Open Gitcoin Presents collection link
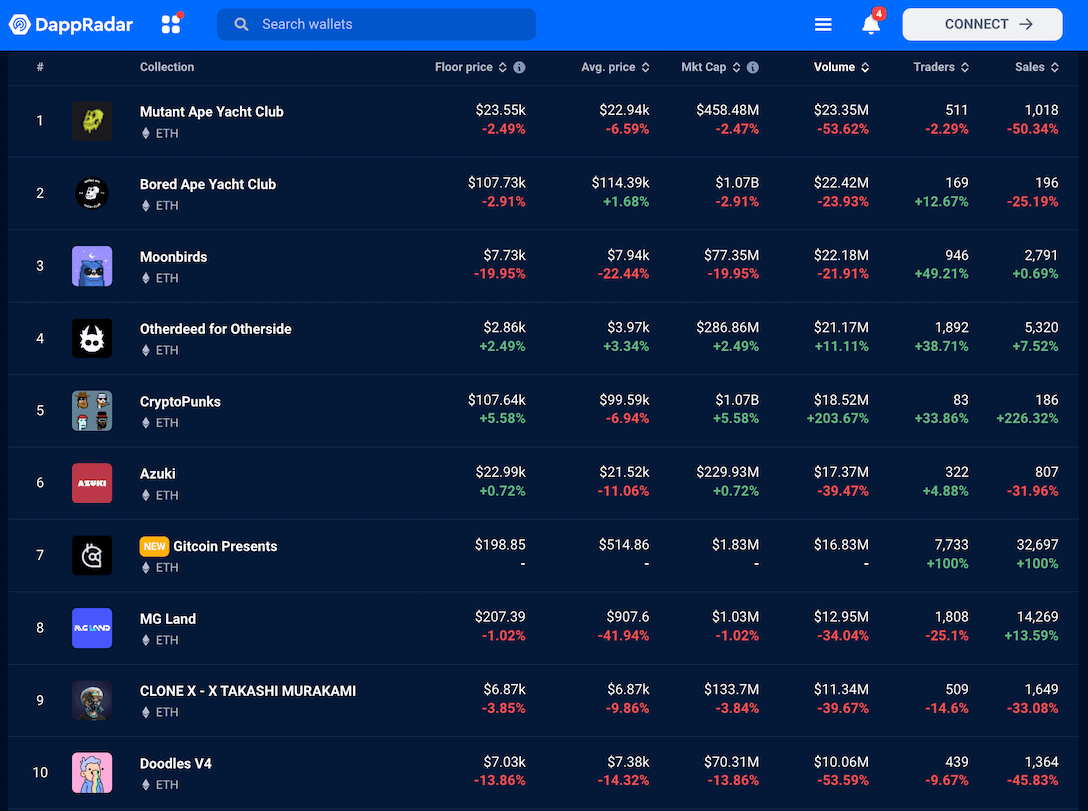 pyautogui.click(x=225, y=547)
